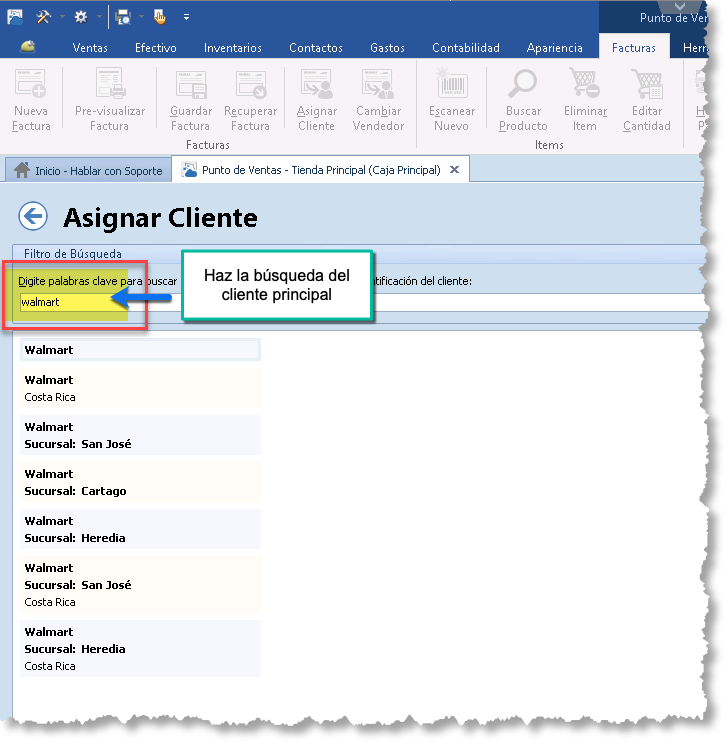Select Walmart Sucursal Heredia without country
Viewport: 726px width, 742px height.
140,529
